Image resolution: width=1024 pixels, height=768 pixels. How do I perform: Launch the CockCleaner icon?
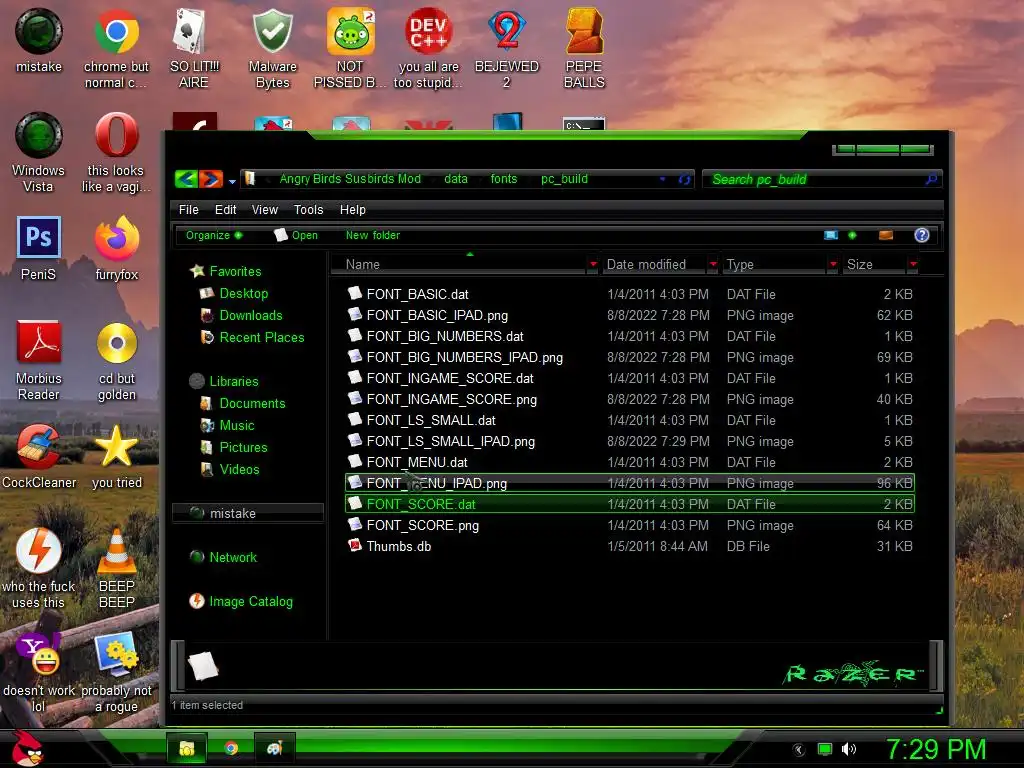39,456
